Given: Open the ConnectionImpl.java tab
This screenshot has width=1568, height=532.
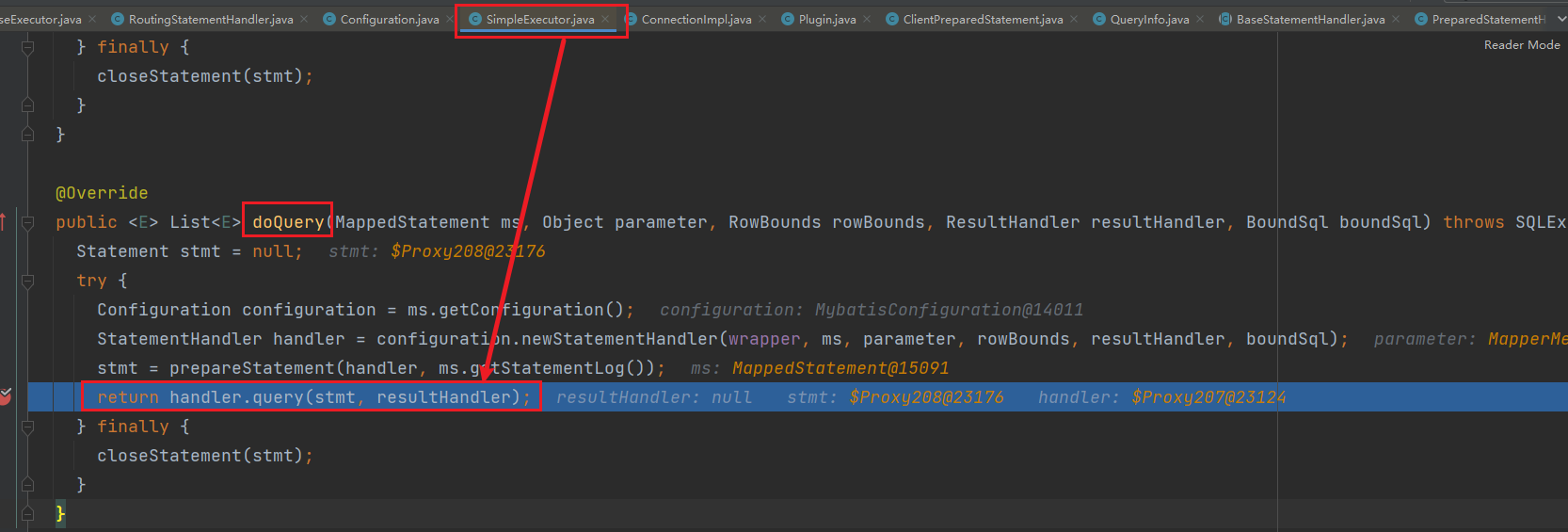Looking at the screenshot, I should [x=696, y=19].
